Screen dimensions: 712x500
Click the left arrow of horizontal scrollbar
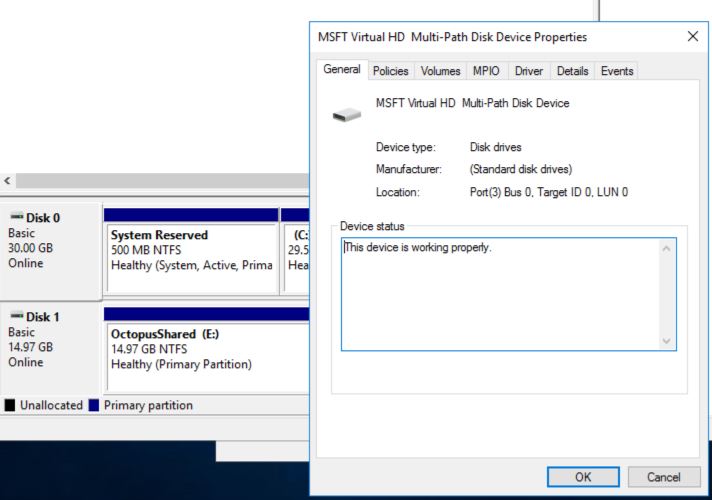(x=8, y=181)
